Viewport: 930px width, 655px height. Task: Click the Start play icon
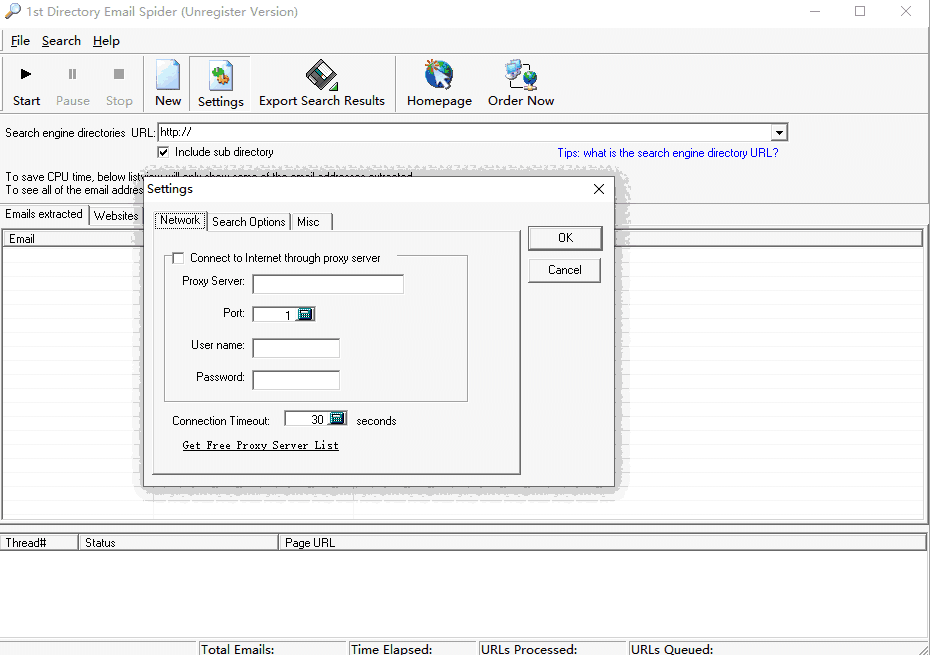click(26, 75)
